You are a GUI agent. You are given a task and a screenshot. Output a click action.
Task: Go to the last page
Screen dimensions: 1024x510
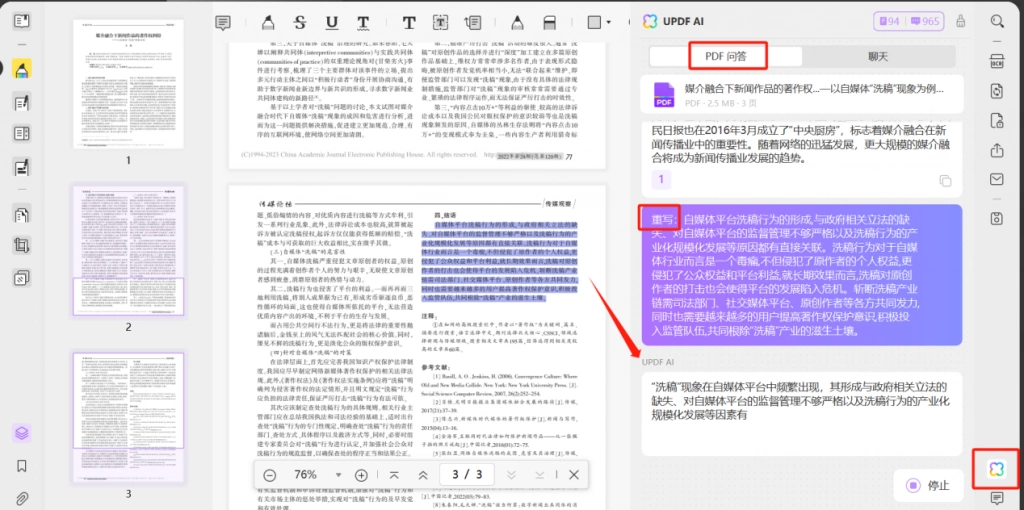[x=540, y=475]
